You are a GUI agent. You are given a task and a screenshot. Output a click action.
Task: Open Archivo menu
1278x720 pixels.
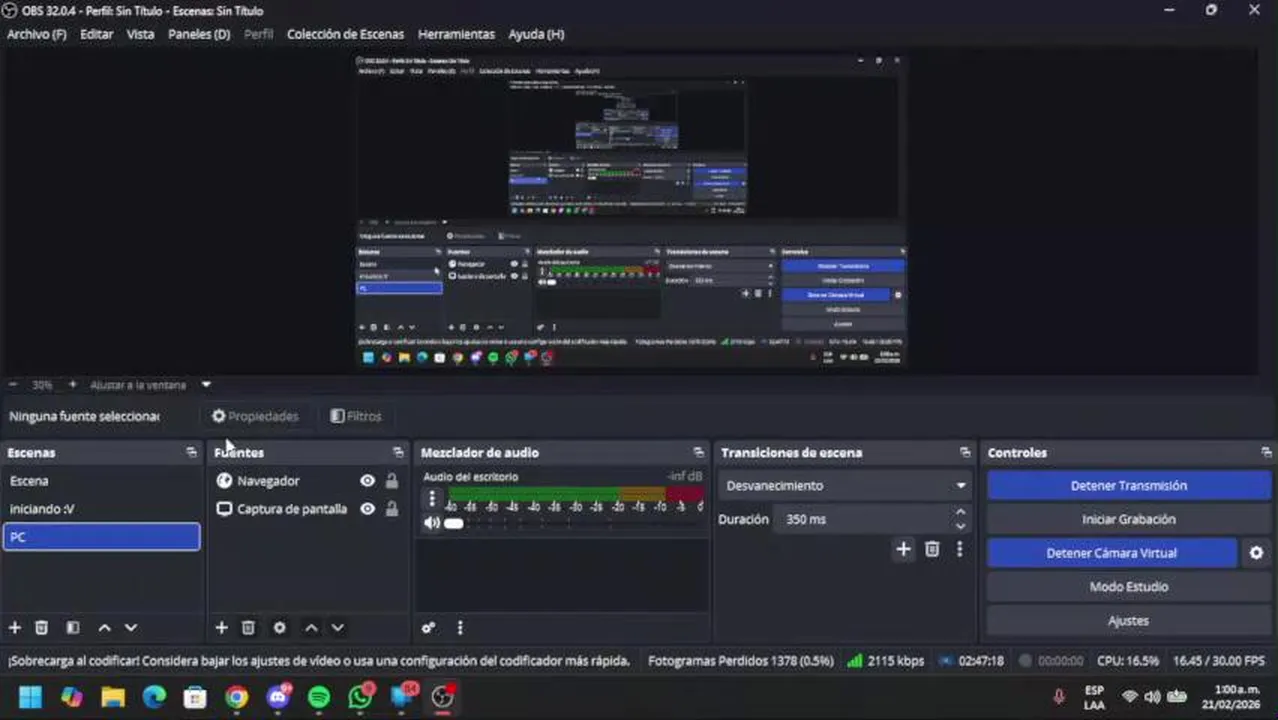37,34
